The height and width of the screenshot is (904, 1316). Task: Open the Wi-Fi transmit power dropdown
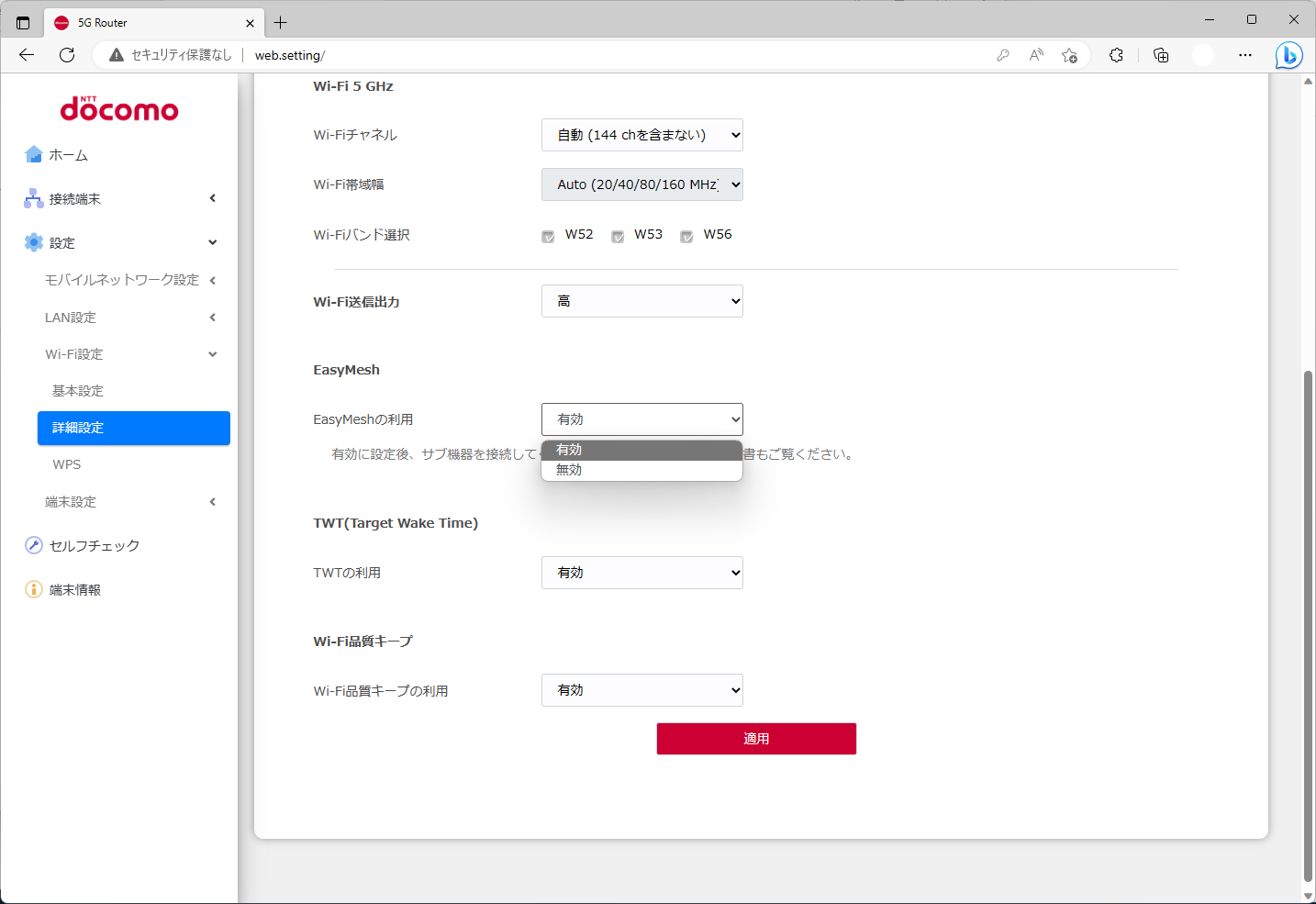click(x=642, y=301)
